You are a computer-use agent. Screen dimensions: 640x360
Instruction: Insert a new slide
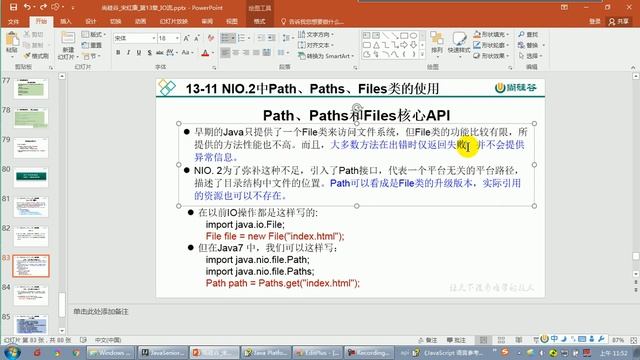(x=67, y=45)
